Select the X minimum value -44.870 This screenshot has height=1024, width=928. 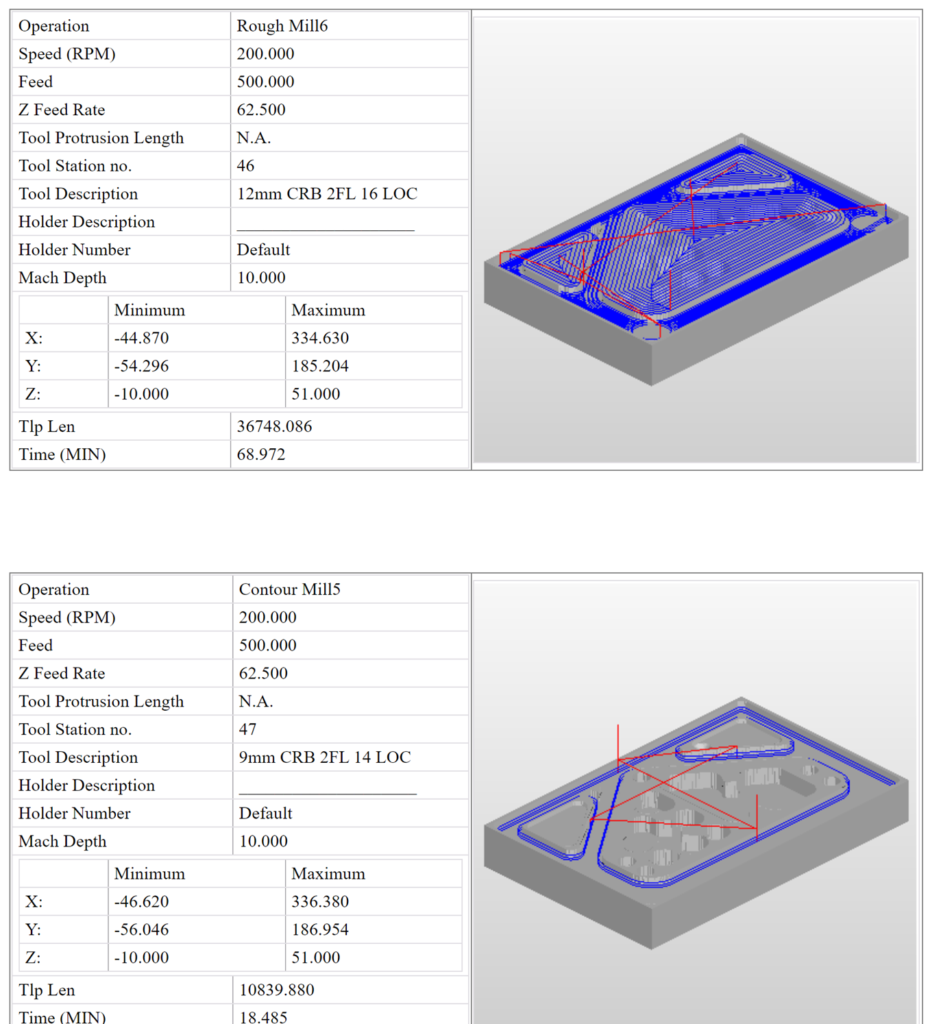(145, 337)
